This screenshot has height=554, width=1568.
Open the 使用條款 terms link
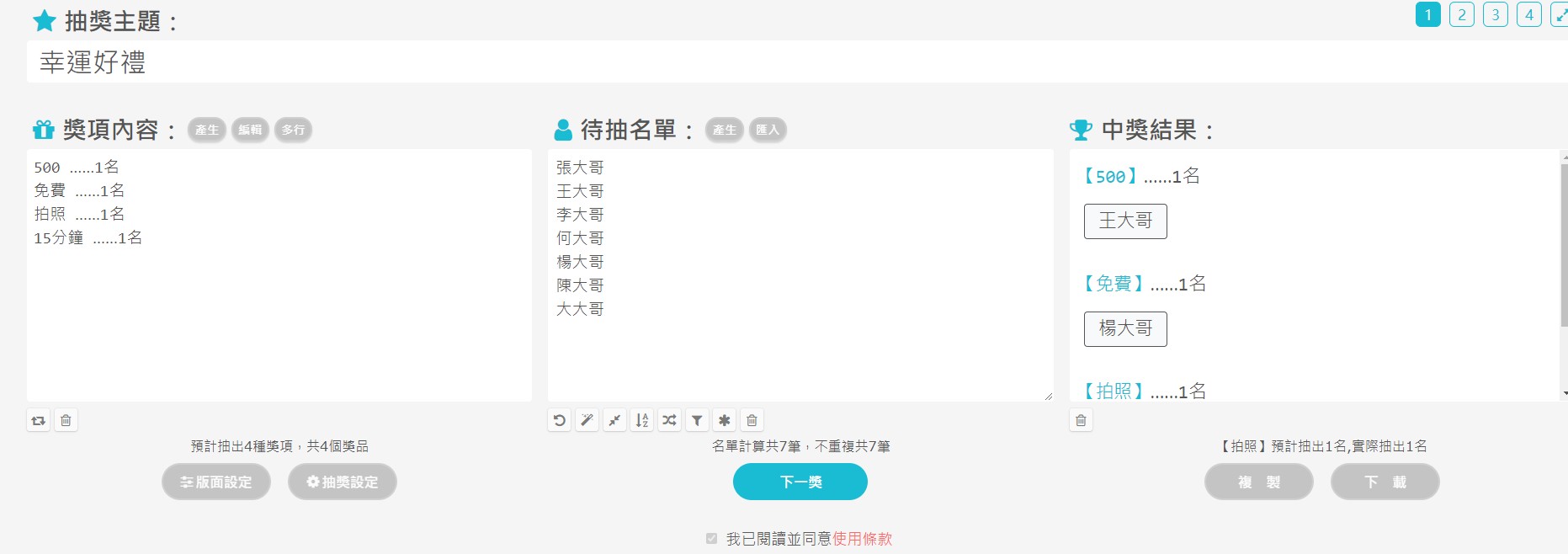click(862, 539)
